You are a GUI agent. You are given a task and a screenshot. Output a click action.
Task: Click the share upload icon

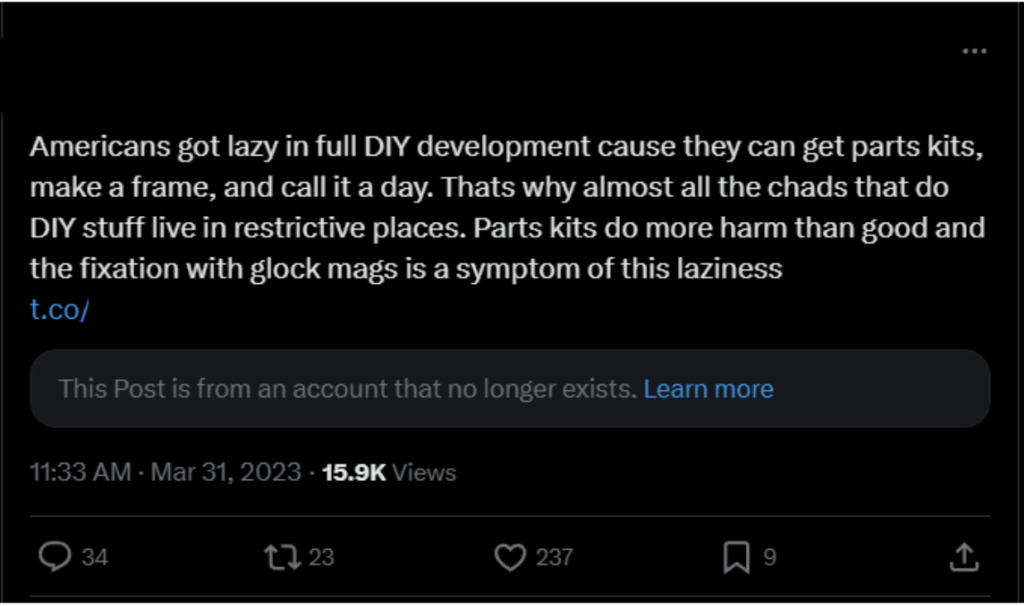click(x=962, y=557)
